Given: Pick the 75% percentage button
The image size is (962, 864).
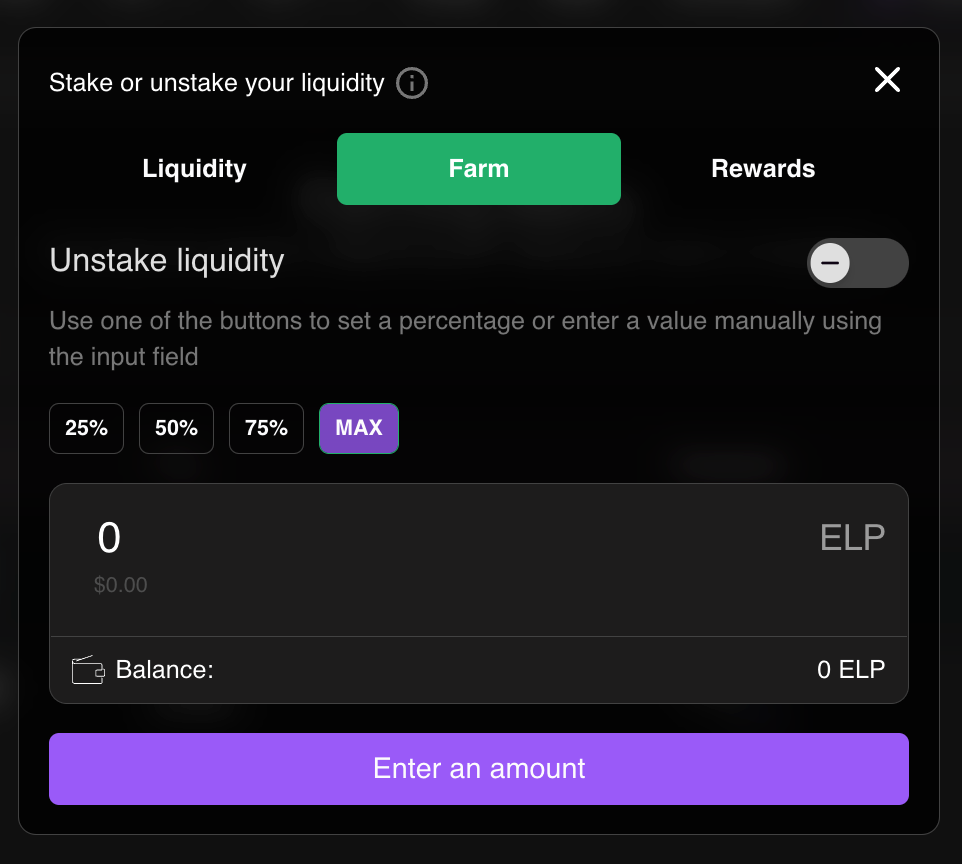Looking at the screenshot, I should pos(266,428).
